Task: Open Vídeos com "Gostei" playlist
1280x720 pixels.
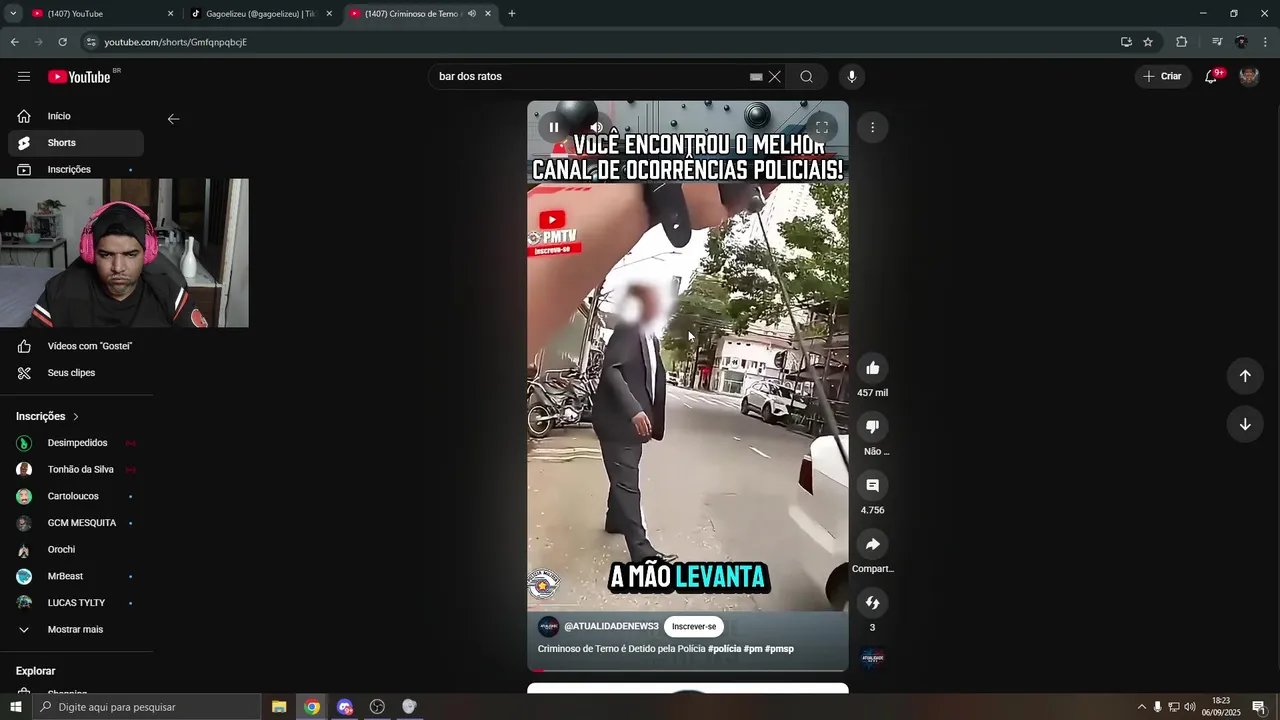Action: coord(76,346)
